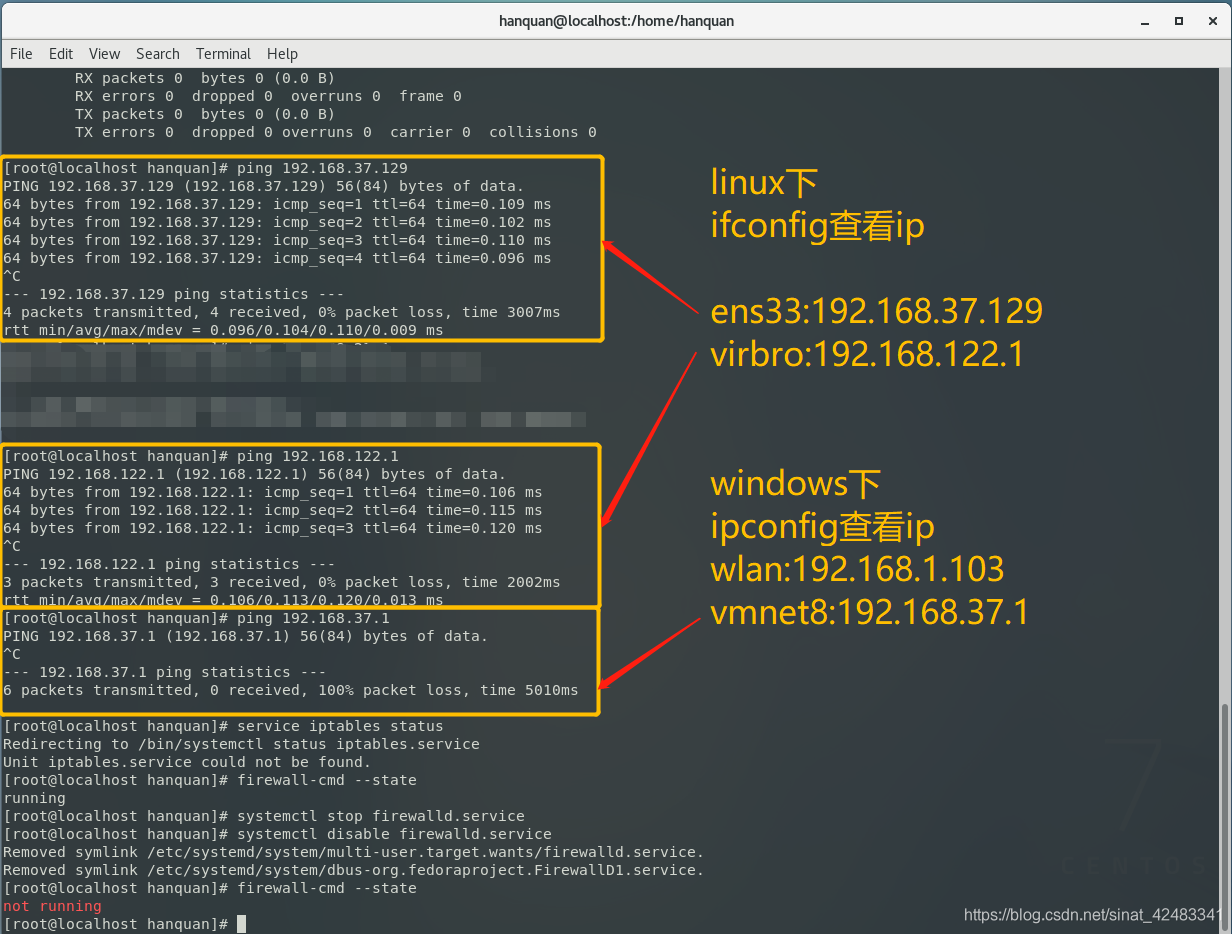Viewport: 1232px width, 934px height.
Task: Click '4 packets transmitted, 4 received' line
Action: [x=282, y=312]
